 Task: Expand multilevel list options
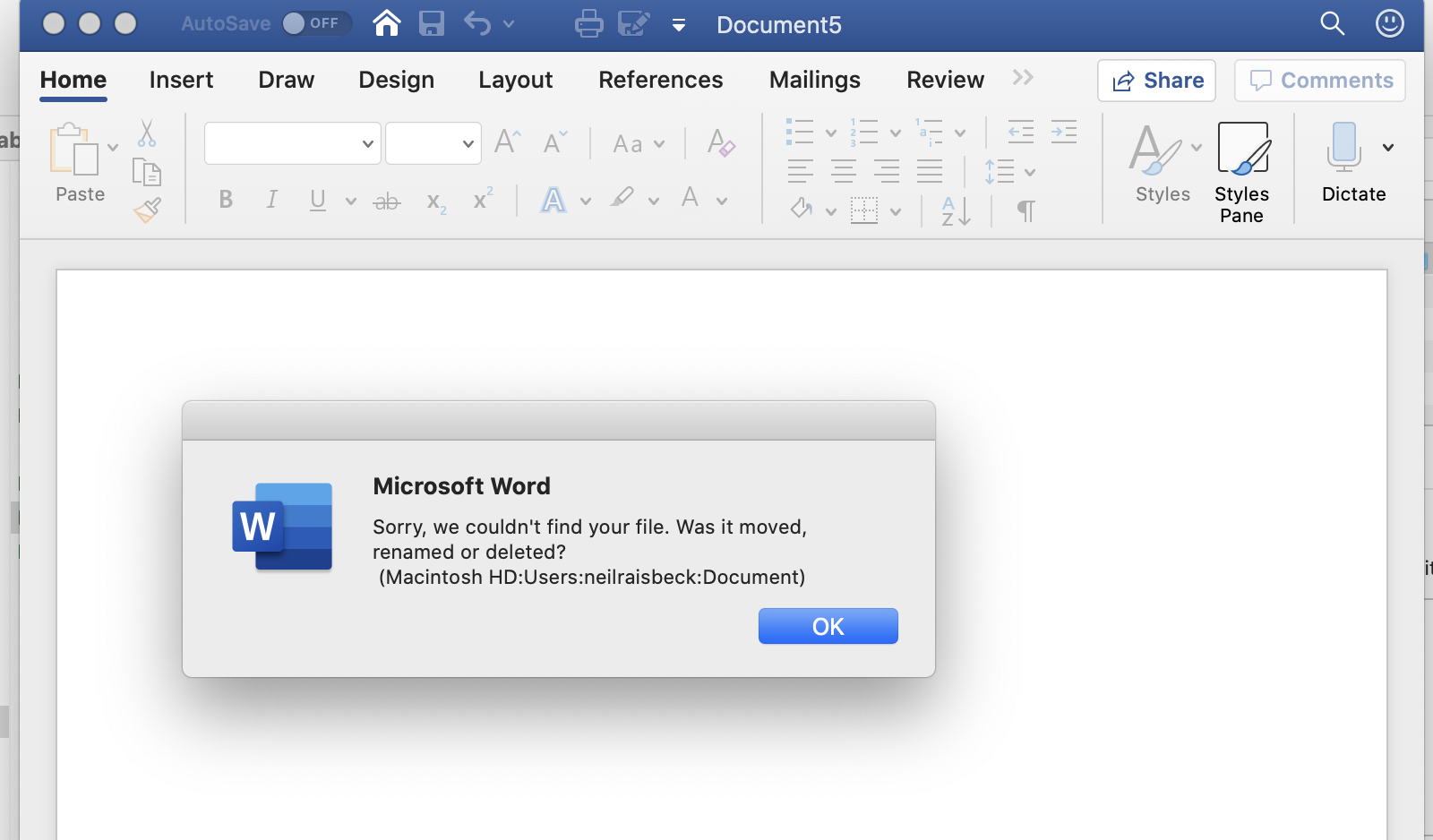click(x=960, y=133)
